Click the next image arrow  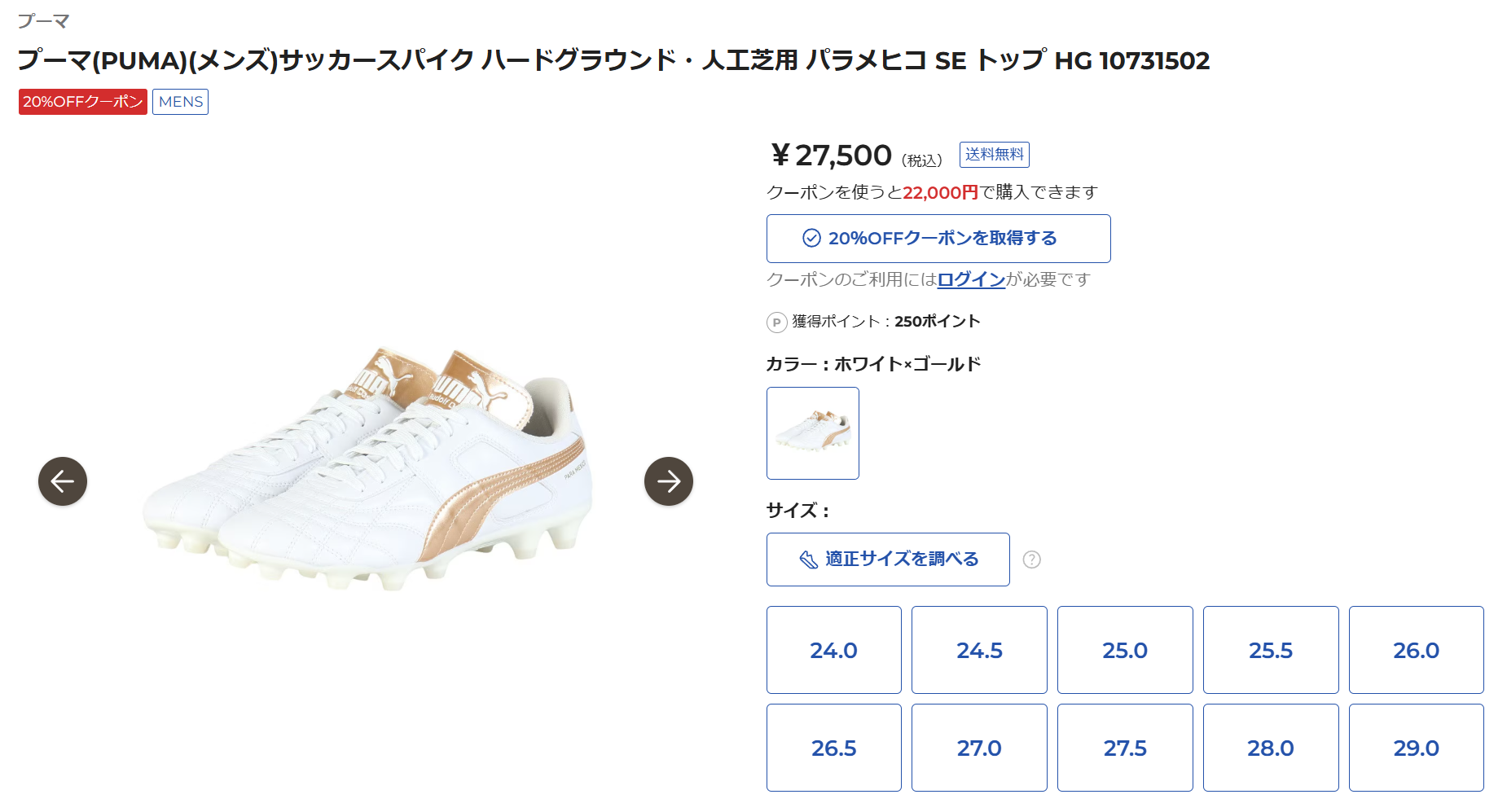(668, 481)
